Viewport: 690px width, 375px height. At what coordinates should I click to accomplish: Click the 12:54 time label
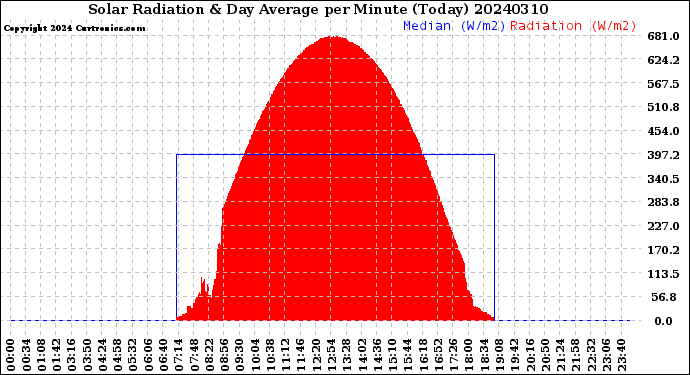pos(332,355)
